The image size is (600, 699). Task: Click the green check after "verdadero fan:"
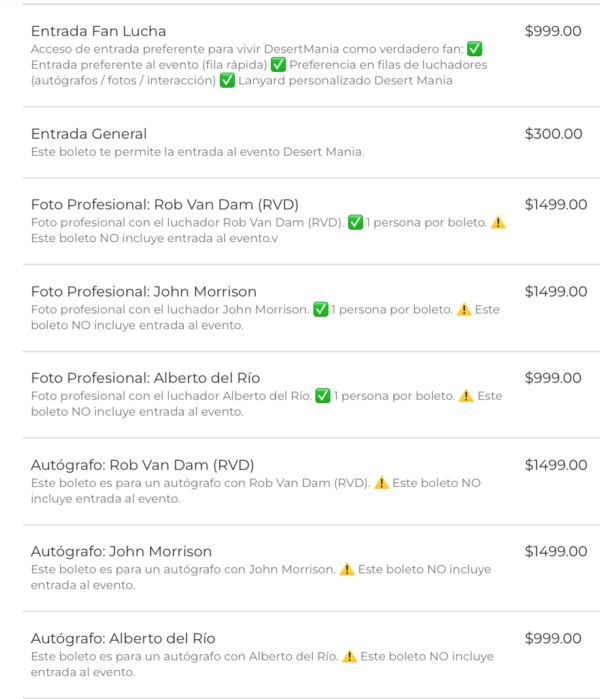(475, 49)
